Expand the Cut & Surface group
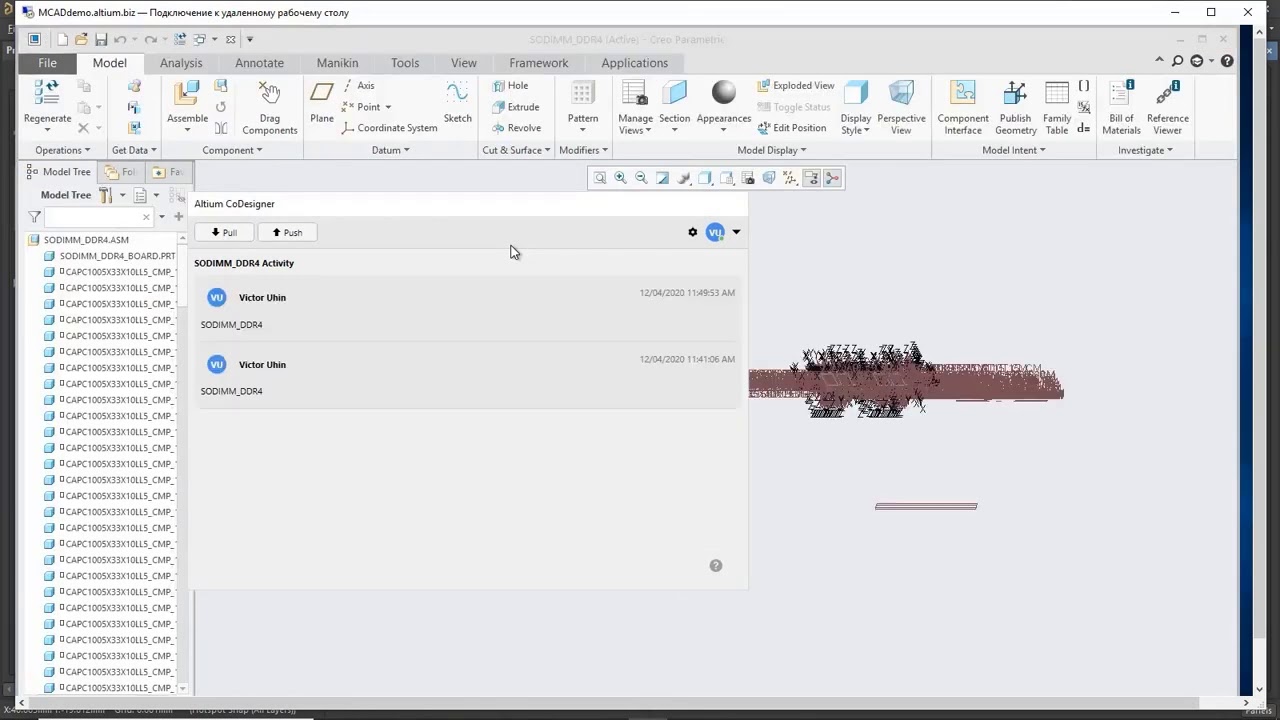1280x720 pixels. coord(516,150)
